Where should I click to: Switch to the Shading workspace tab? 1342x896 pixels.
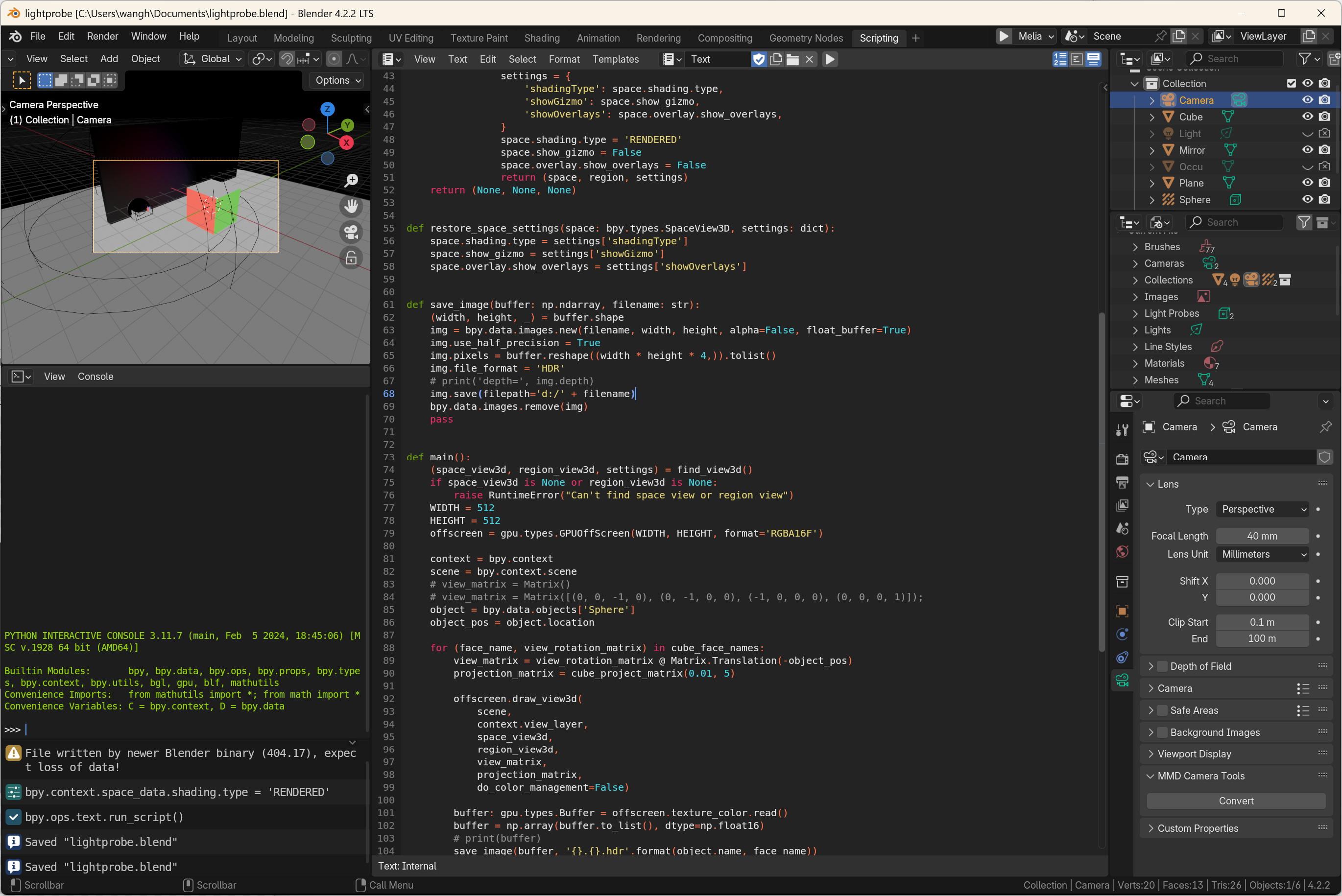[x=542, y=38]
